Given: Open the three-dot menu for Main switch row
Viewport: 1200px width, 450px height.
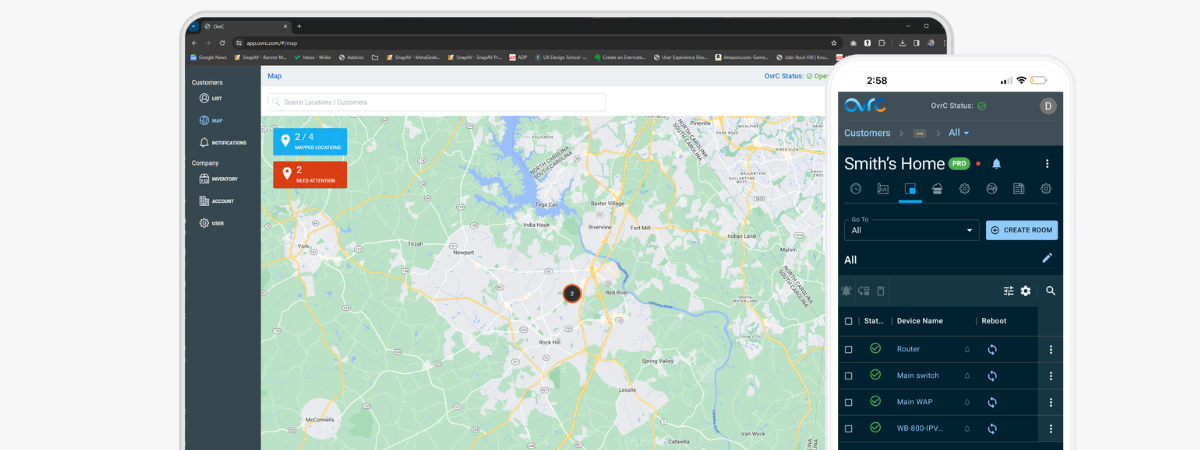Looking at the screenshot, I should (1051, 376).
